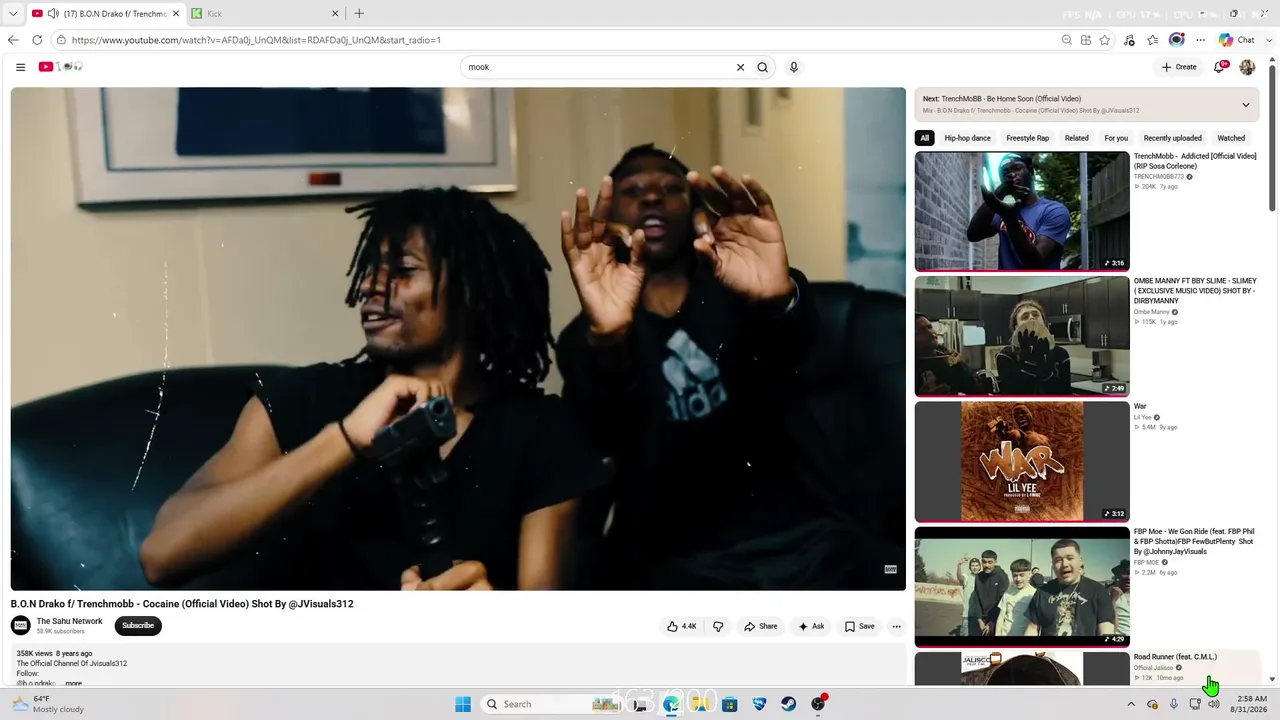Open the 'Road Runner (feat. C.M.L.)' title
The height and width of the screenshot is (720, 1280).
click(x=1175, y=657)
